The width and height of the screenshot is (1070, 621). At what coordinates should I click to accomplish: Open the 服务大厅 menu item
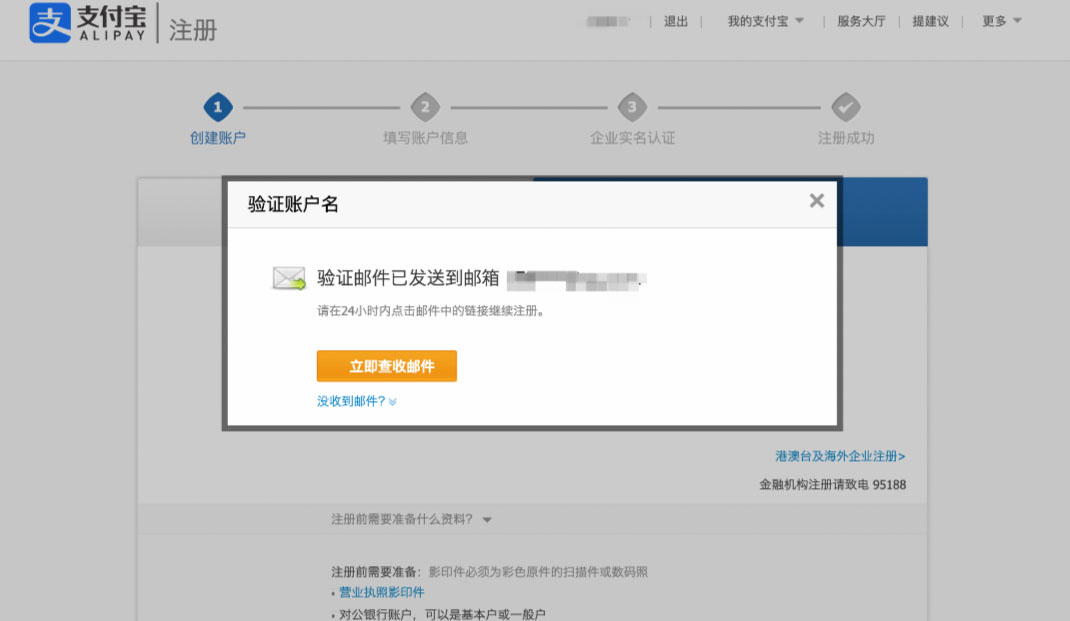coord(860,20)
